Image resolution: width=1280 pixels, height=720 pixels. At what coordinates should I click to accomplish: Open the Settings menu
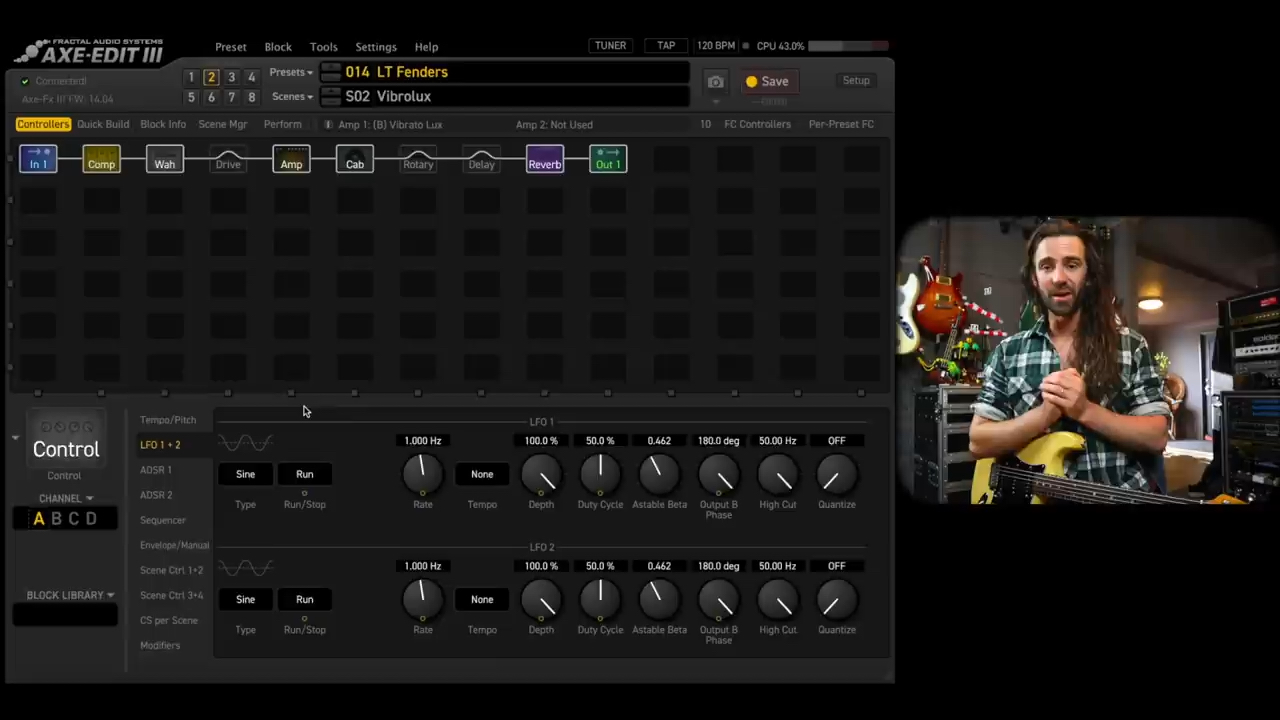[x=376, y=47]
